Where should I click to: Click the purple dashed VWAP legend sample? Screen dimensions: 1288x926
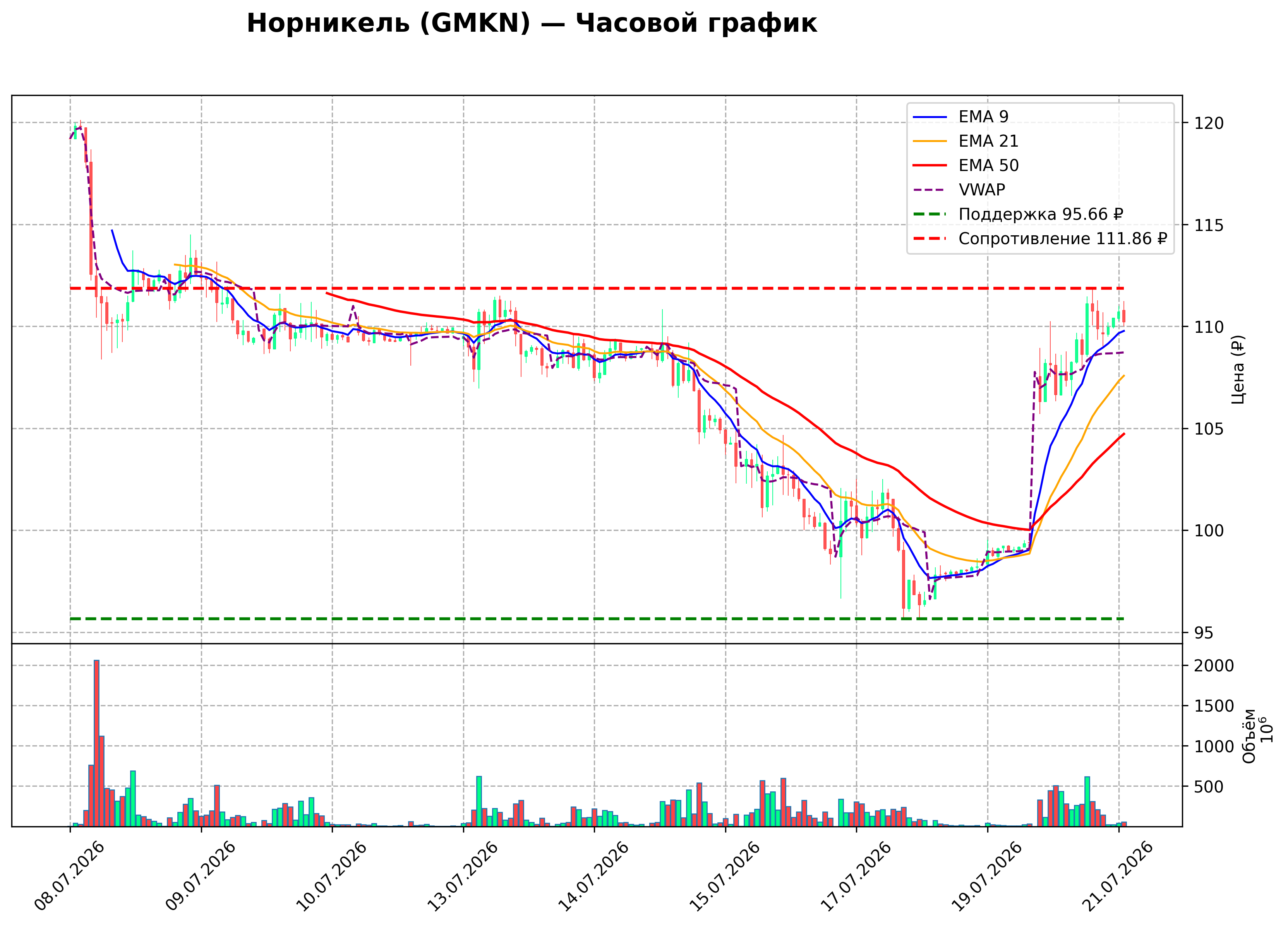[x=930, y=190]
